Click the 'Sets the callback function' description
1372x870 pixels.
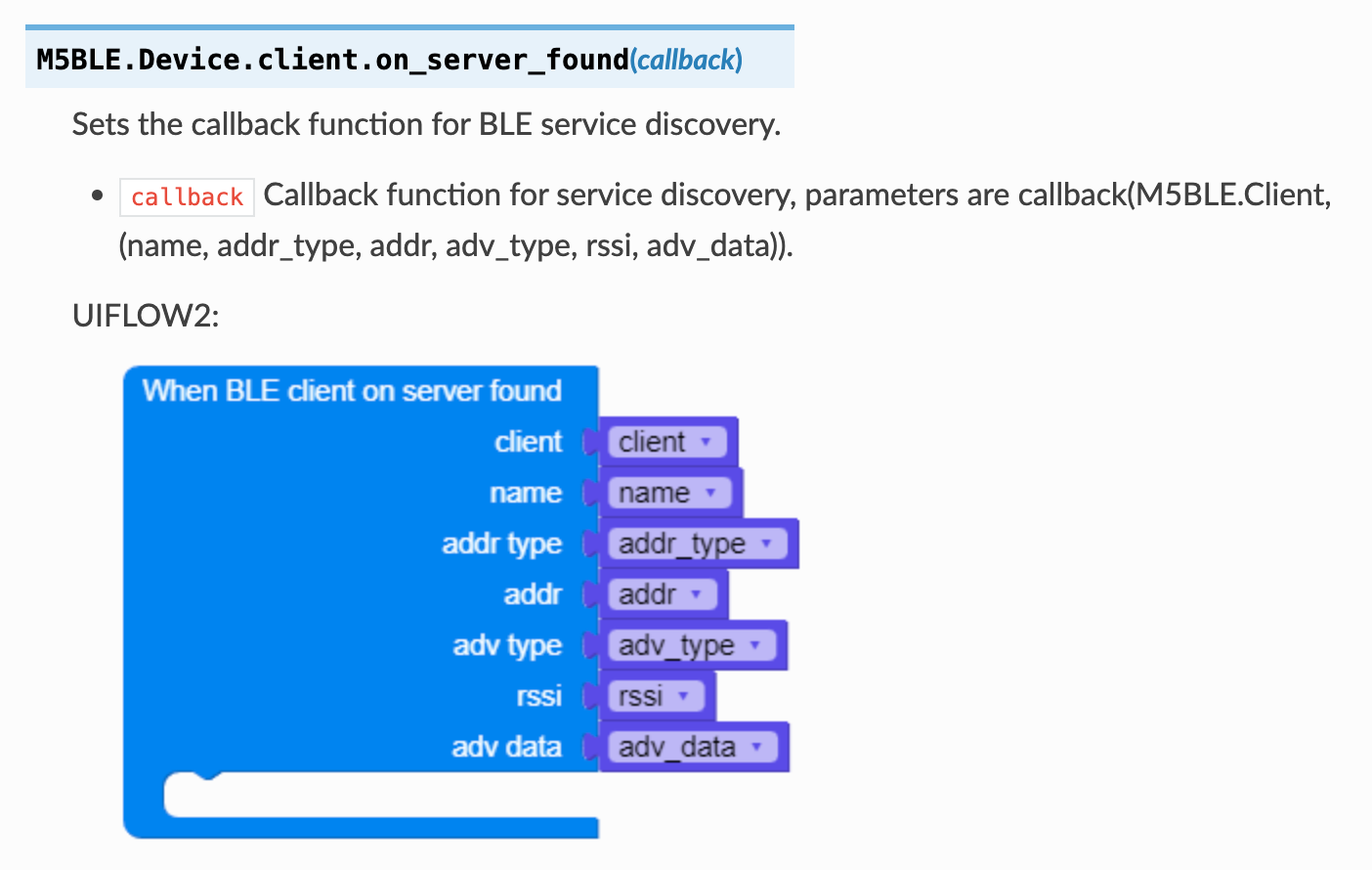[x=426, y=124]
